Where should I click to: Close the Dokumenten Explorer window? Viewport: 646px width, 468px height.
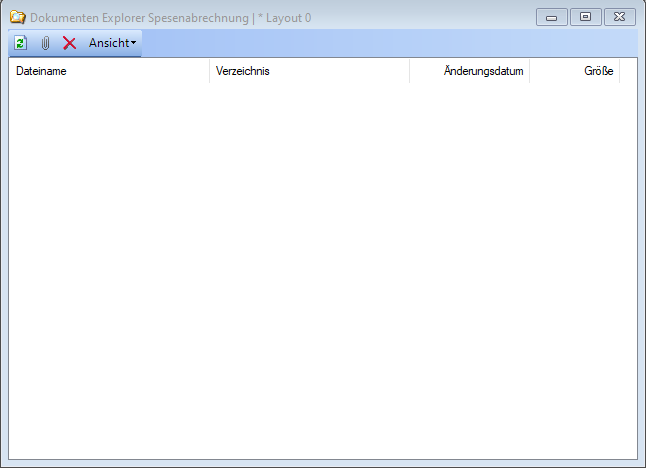point(620,17)
